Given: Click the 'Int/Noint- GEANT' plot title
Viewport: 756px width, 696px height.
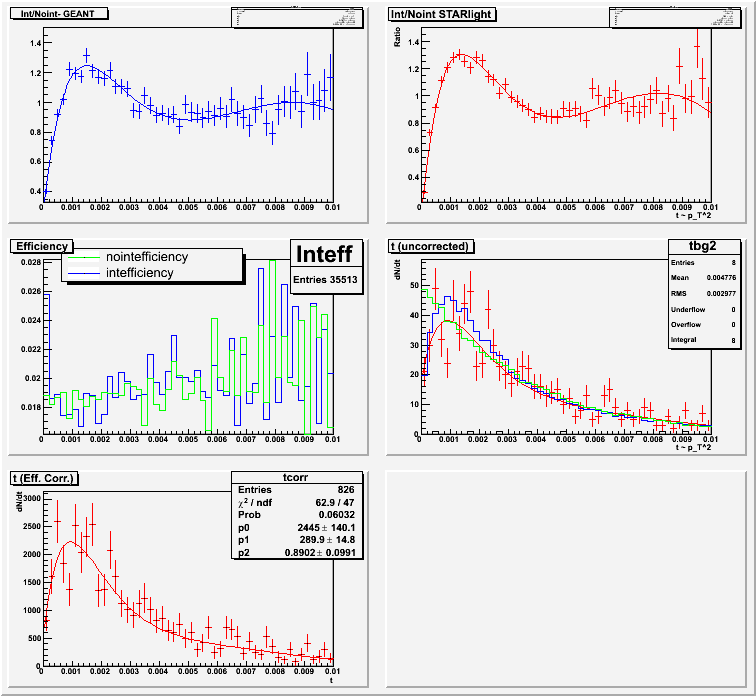Looking at the screenshot, I should pos(58,14).
